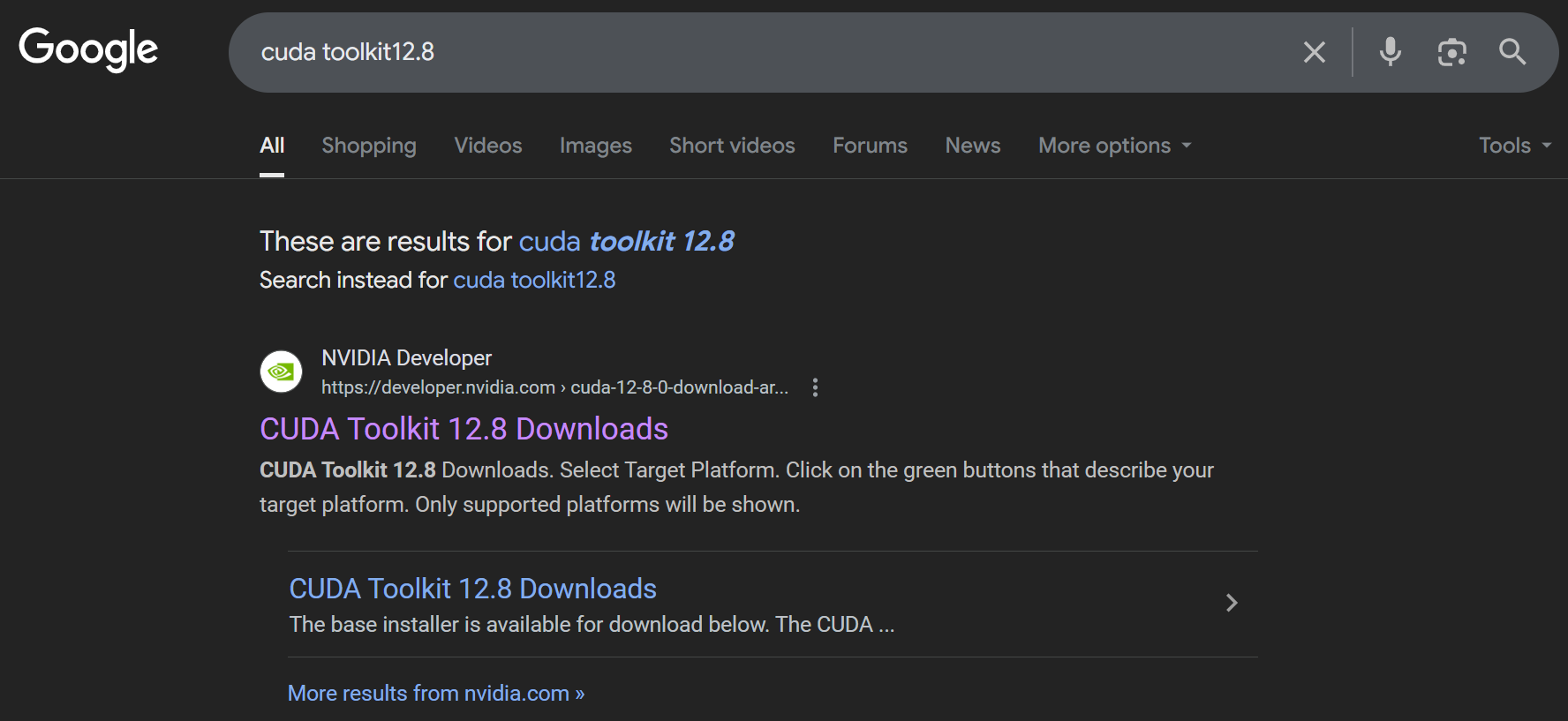Image resolution: width=1568 pixels, height=721 pixels.
Task: Open More results from nvidia.com
Action: pyautogui.click(x=436, y=694)
